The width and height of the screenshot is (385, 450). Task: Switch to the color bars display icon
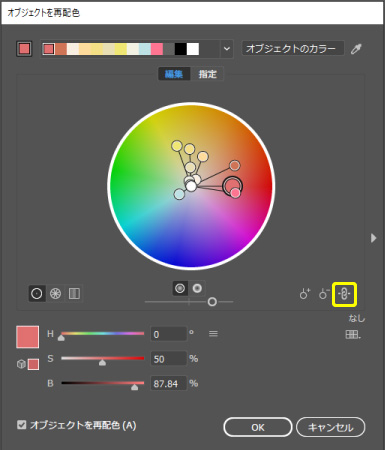click(74, 294)
